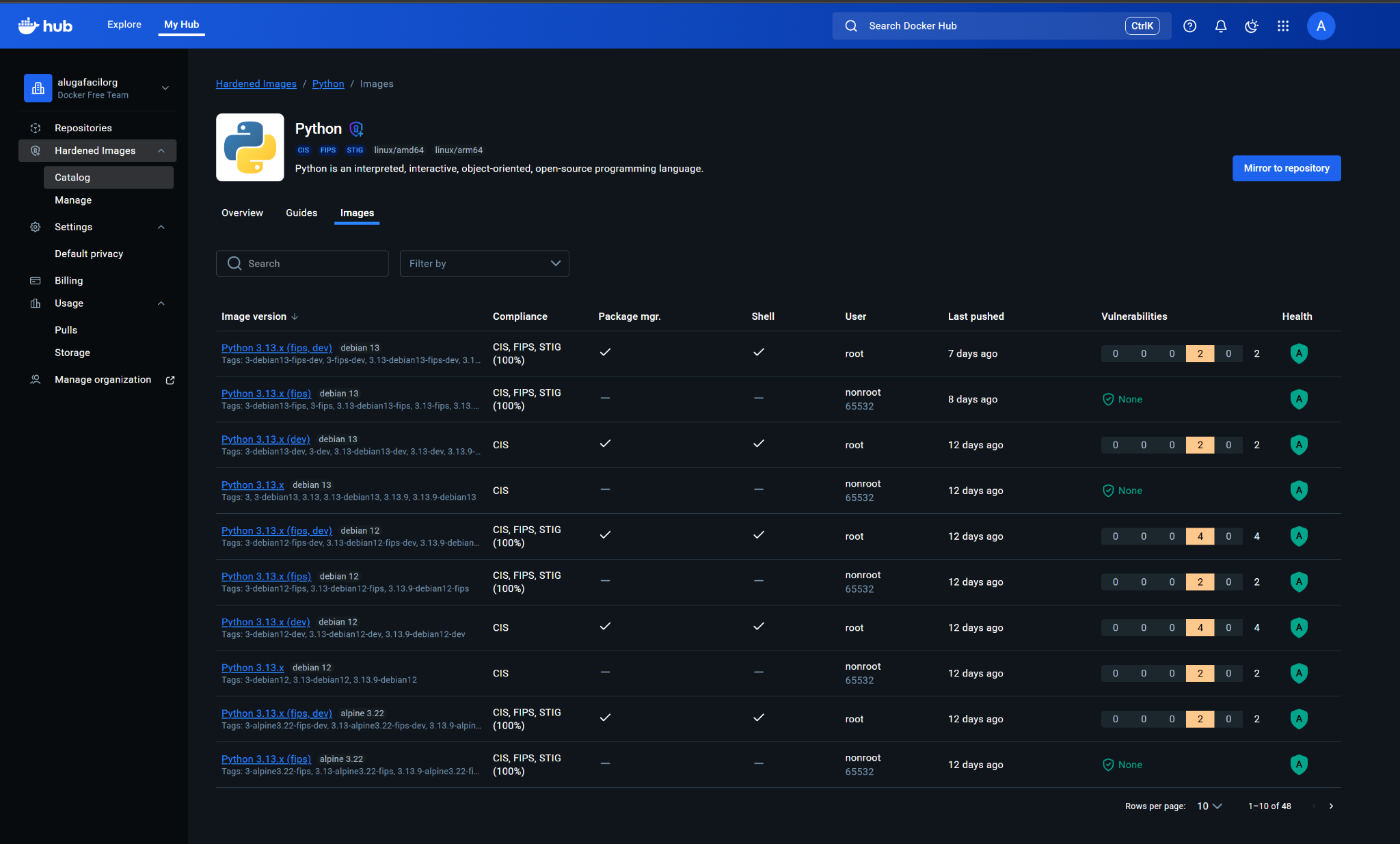Switch to the Overview tab
1400x844 pixels.
(242, 213)
